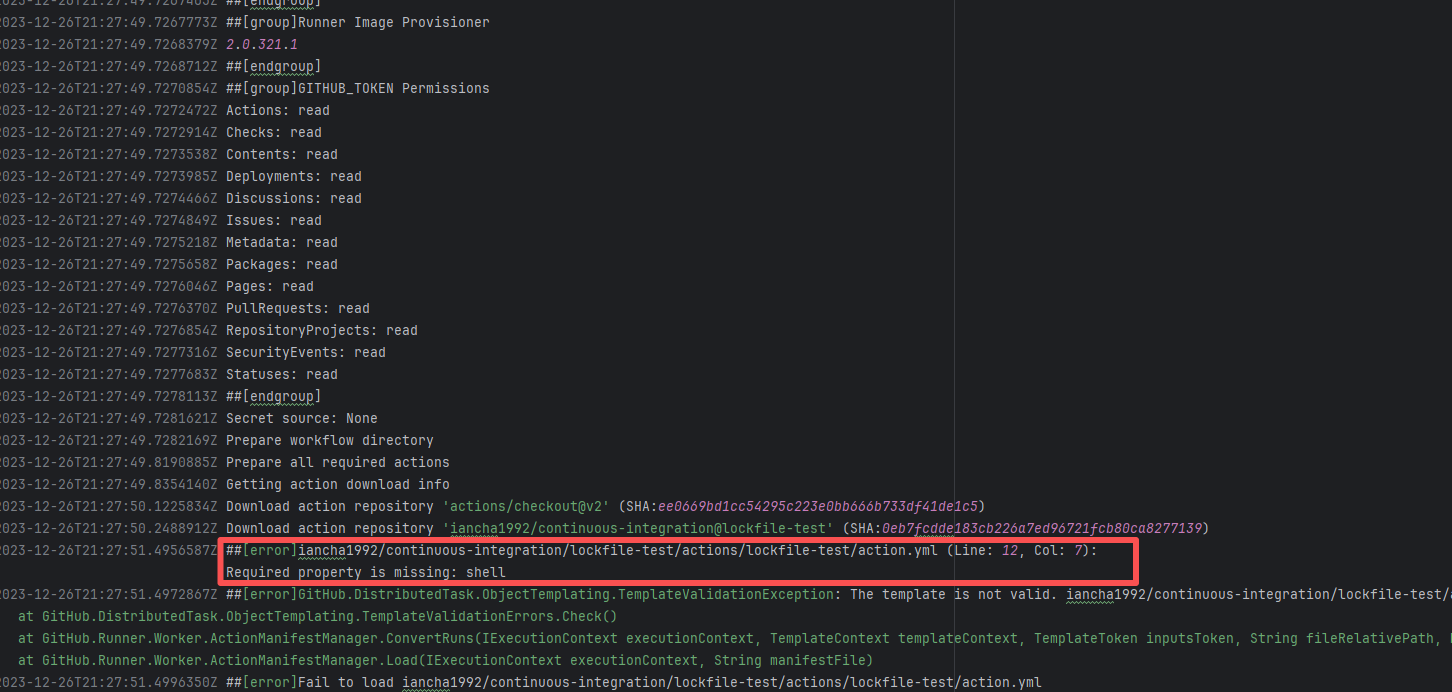Click the 'Contents: read' log entry
Image resolution: width=1452 pixels, height=692 pixels.
coord(281,154)
